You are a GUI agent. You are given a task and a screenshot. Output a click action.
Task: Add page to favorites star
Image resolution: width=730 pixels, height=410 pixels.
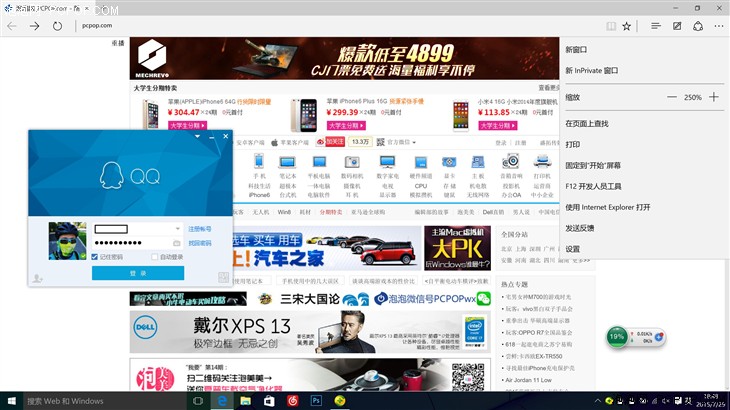click(627, 27)
